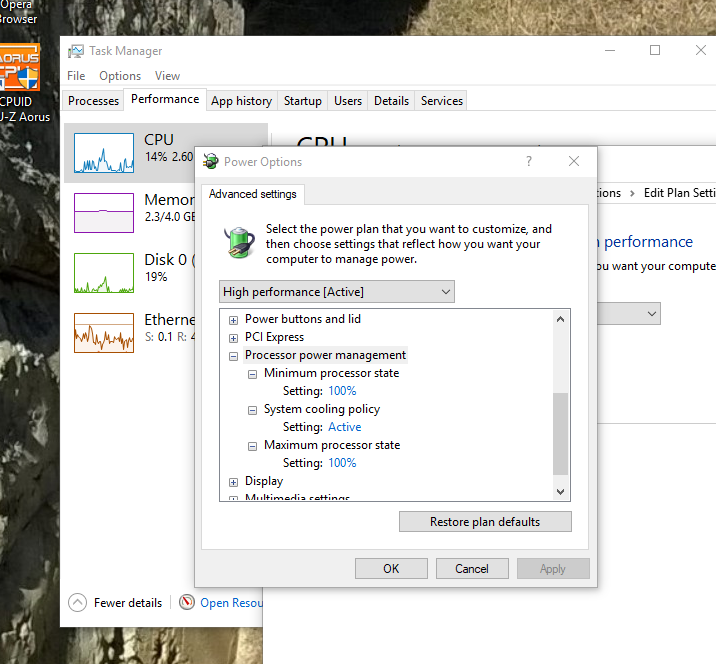Select the CPU usage graph thumbnail

point(104,153)
